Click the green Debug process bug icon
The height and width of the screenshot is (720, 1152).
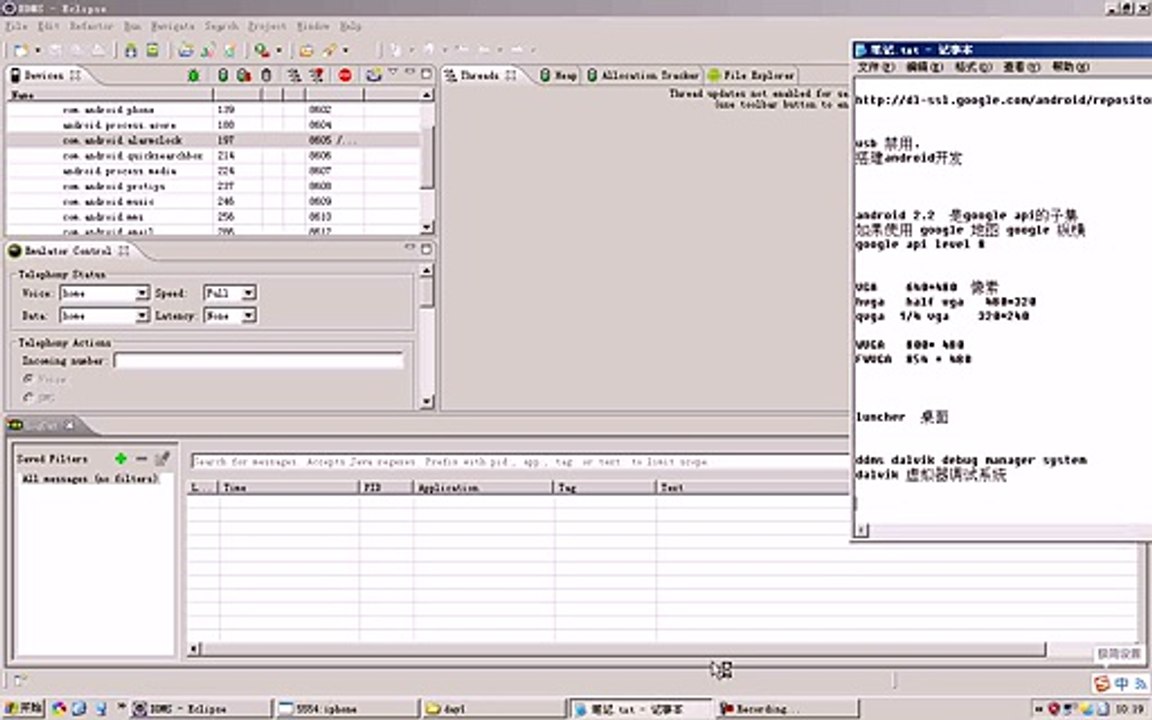point(193,75)
